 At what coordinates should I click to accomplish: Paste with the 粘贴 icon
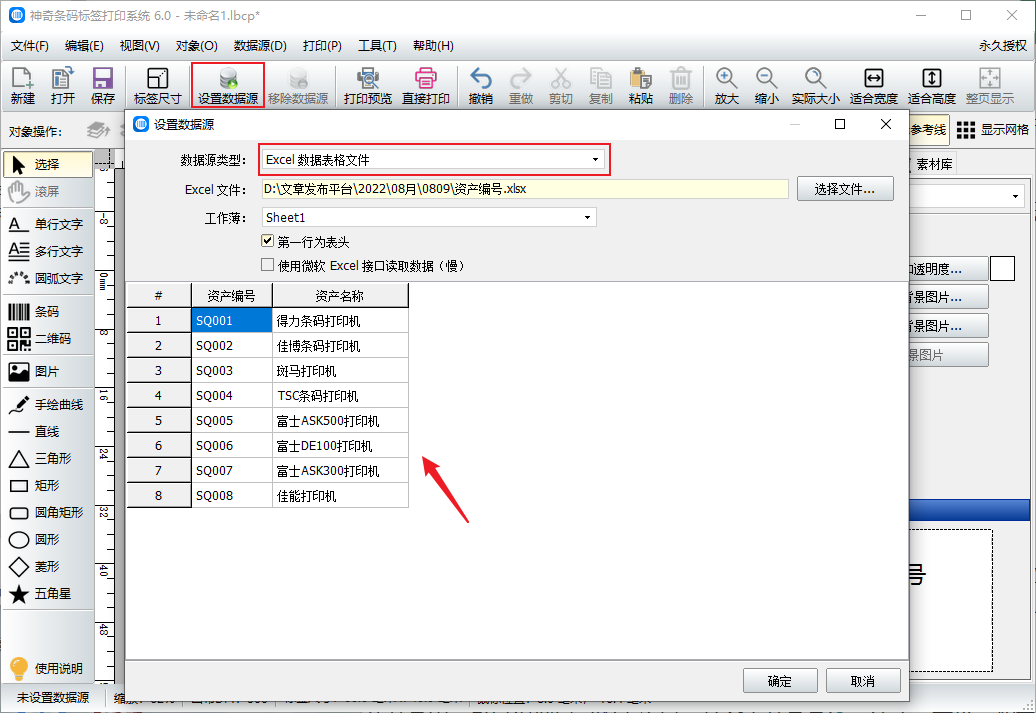coord(640,86)
